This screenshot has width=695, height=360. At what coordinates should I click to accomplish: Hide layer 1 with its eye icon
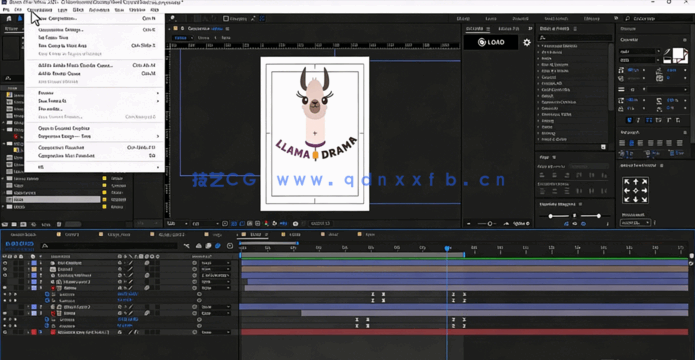(x=5, y=263)
